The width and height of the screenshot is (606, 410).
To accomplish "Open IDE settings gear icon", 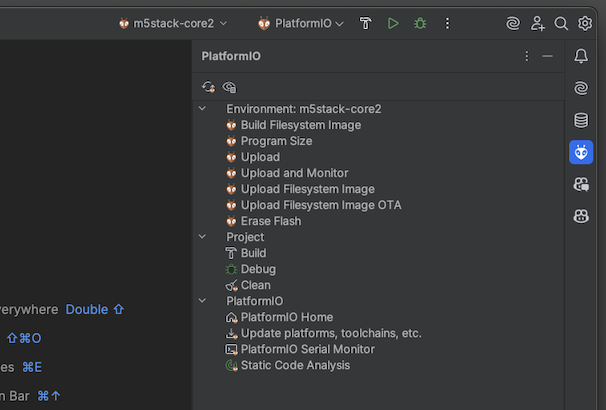I will click(586, 23).
